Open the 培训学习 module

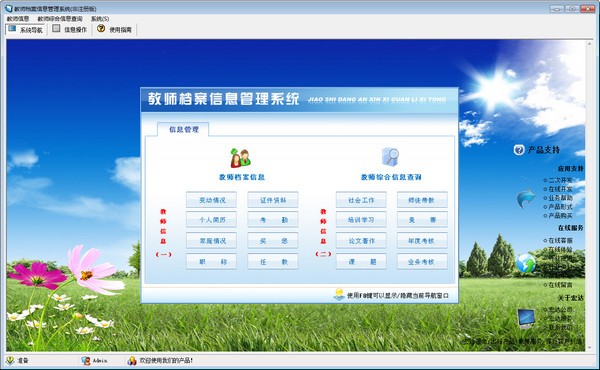361,220
